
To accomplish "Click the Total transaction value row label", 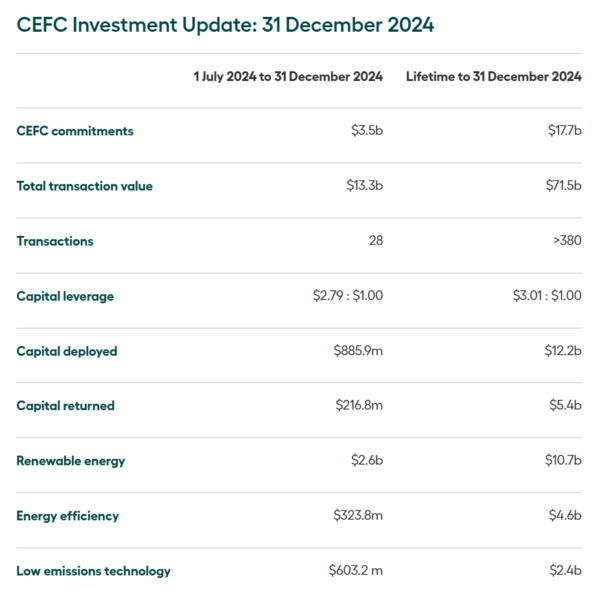I will click(x=85, y=186).
